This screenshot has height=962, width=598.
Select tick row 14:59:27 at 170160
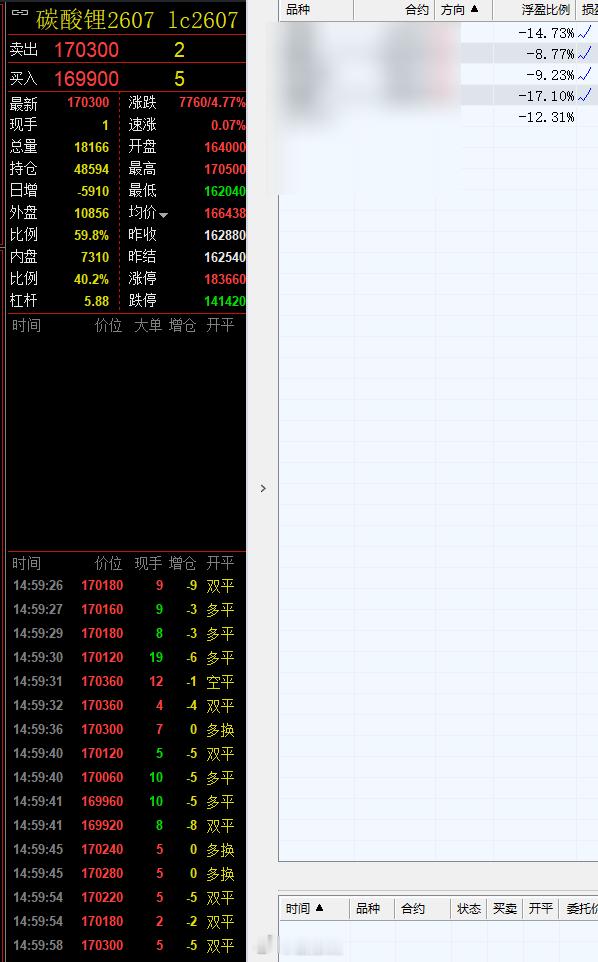(124, 609)
